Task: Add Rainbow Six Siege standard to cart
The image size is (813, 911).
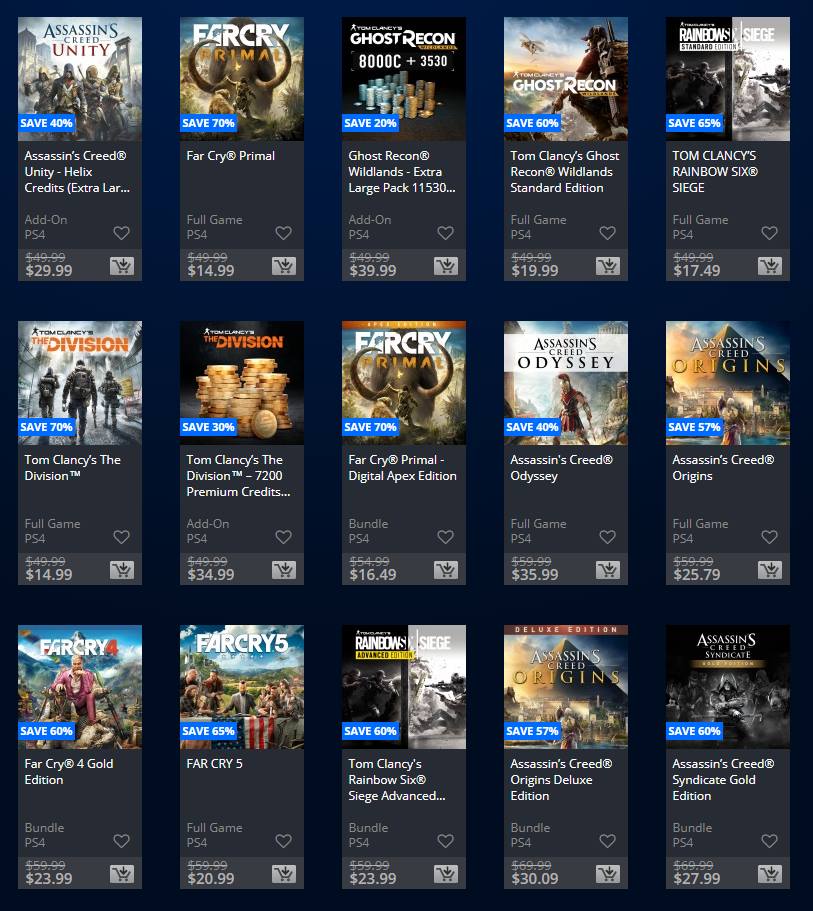Action: point(770,266)
